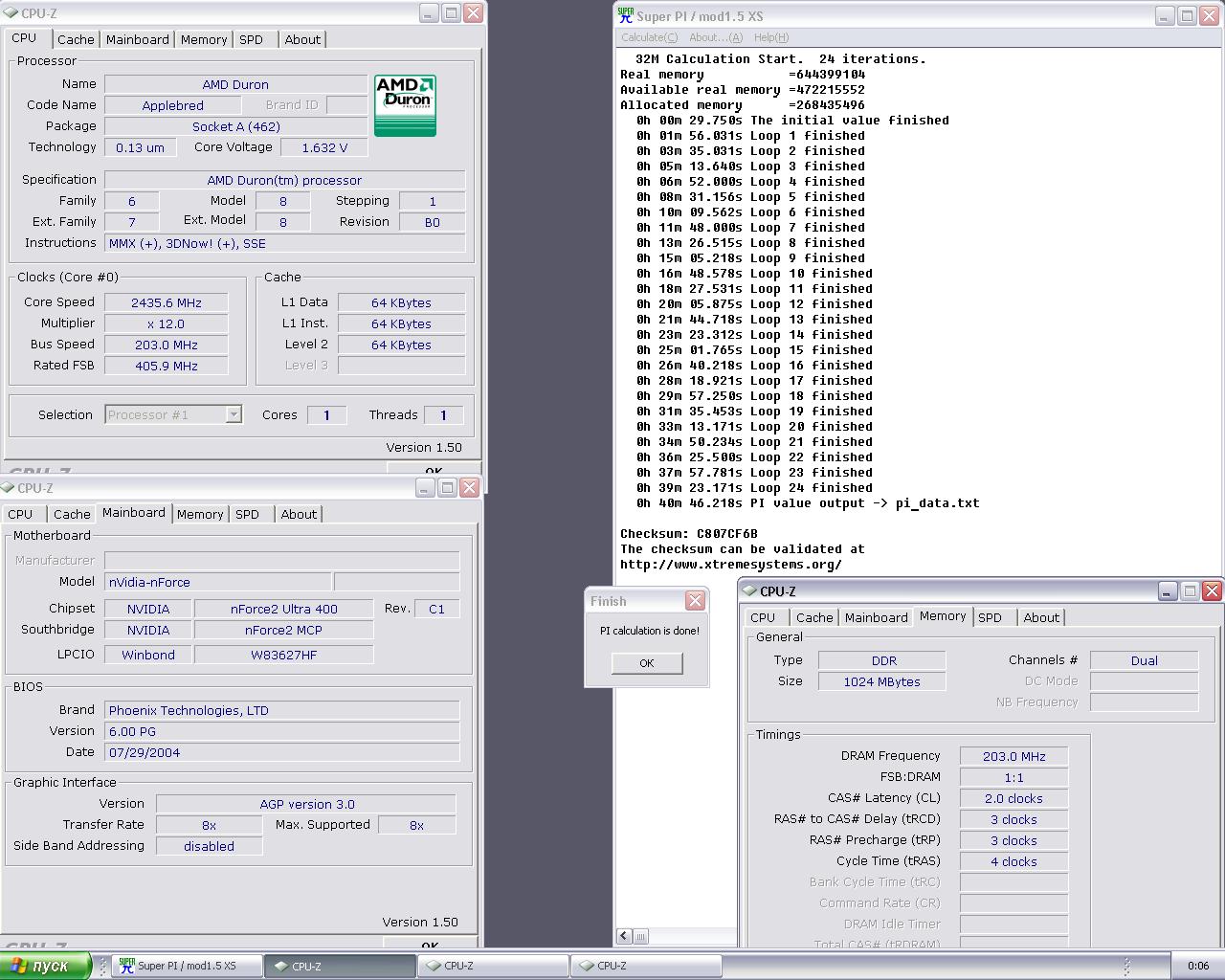
Task: Click the Core Speed value 2435.6 MHz
Action: pos(167,302)
